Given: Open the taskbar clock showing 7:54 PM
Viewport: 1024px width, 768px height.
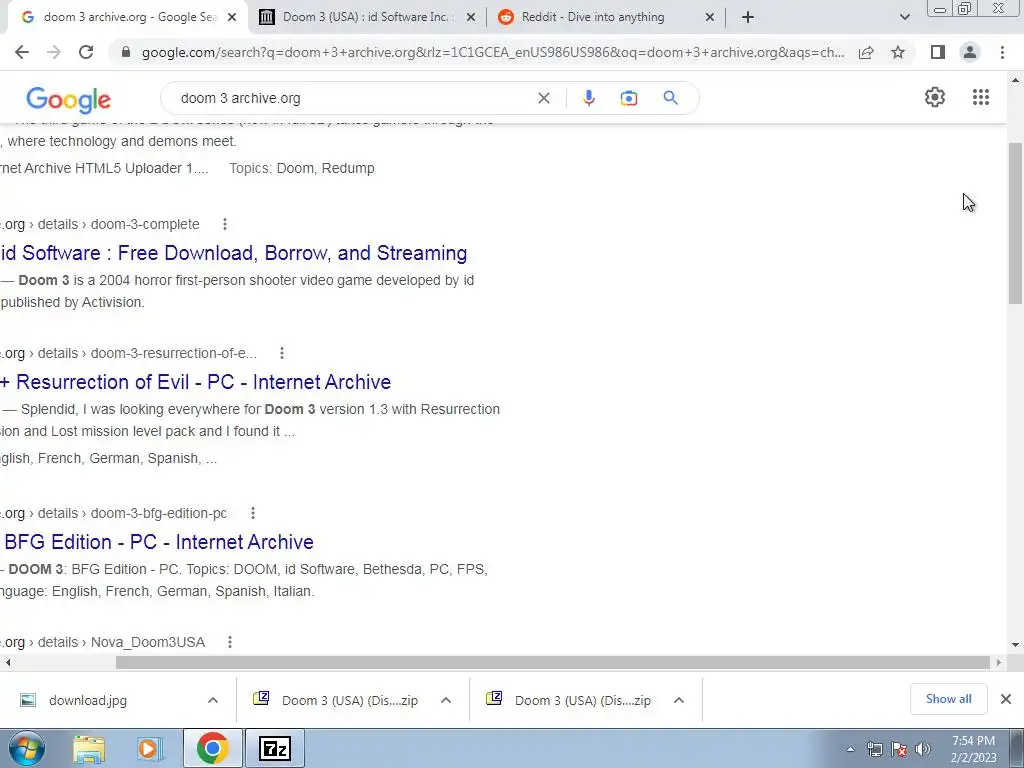Looking at the screenshot, I should pos(973,749).
